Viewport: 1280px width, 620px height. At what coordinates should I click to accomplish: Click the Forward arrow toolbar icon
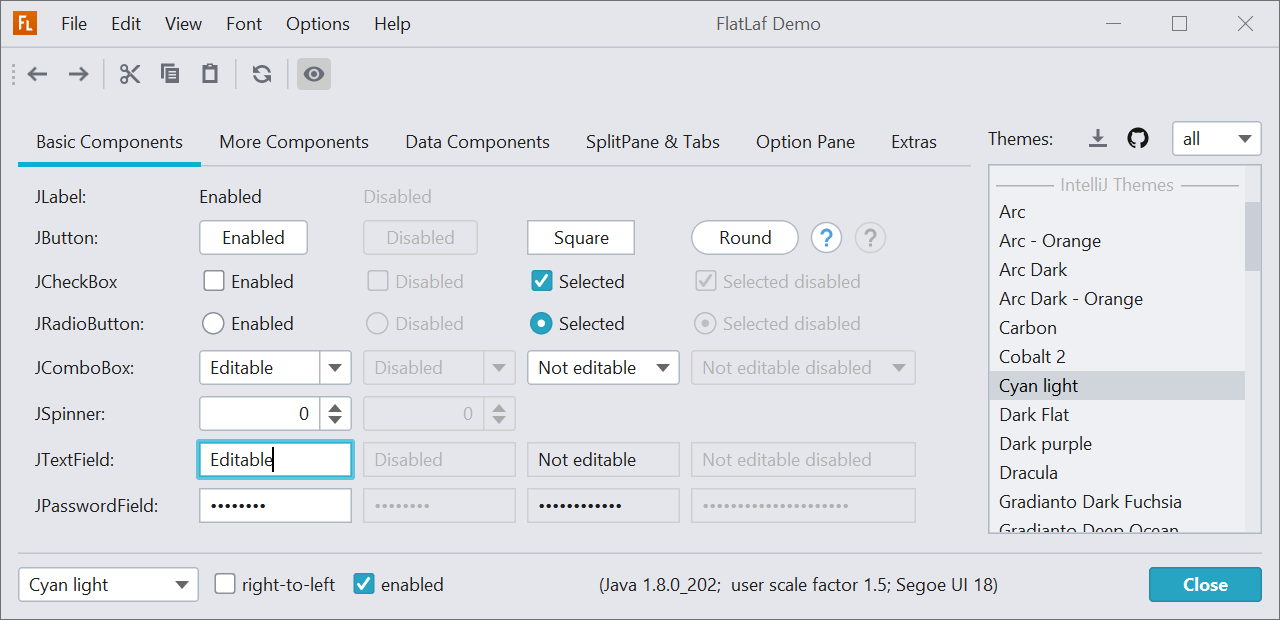[78, 74]
